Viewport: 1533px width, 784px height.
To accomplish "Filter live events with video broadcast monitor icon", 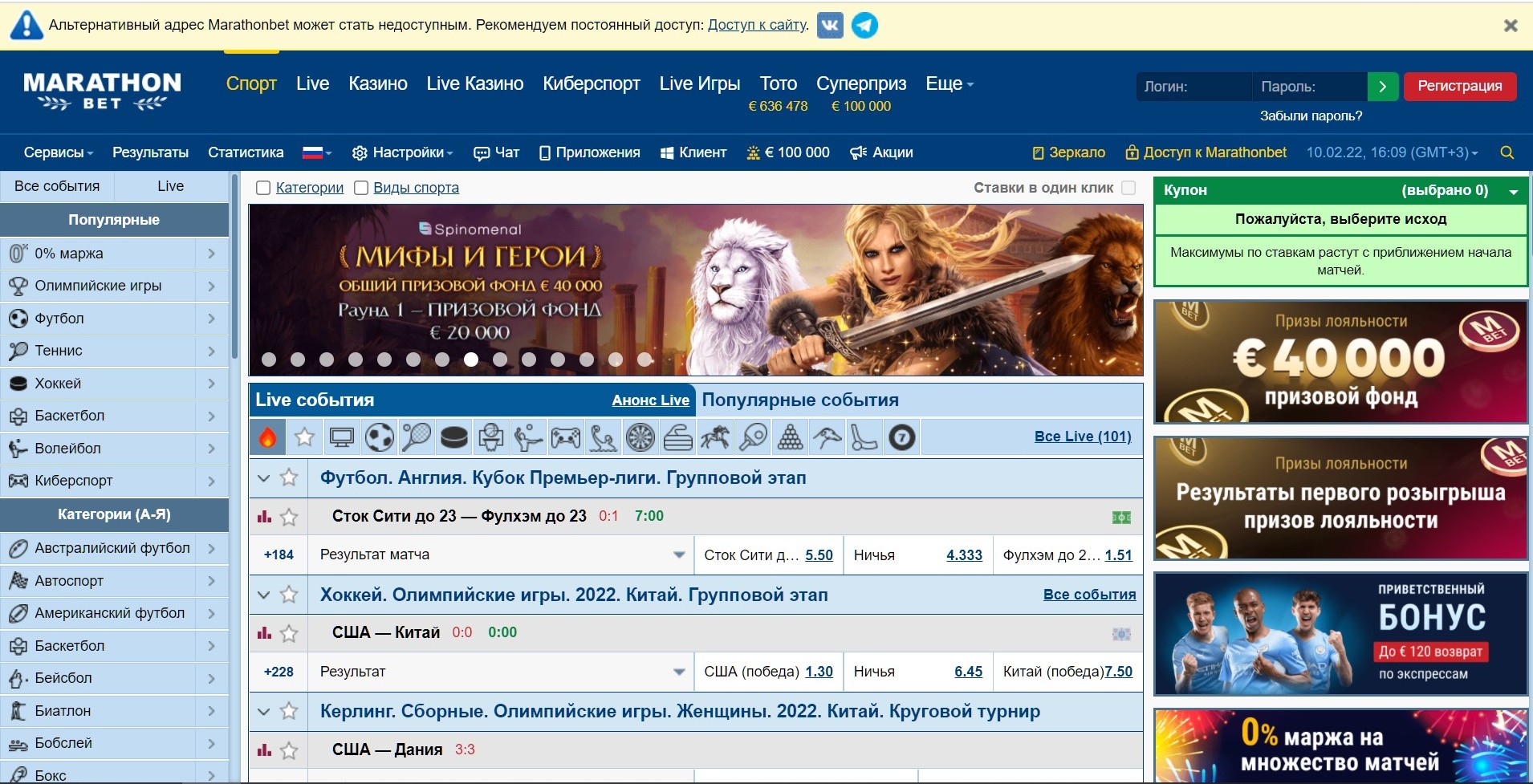I will pos(342,437).
